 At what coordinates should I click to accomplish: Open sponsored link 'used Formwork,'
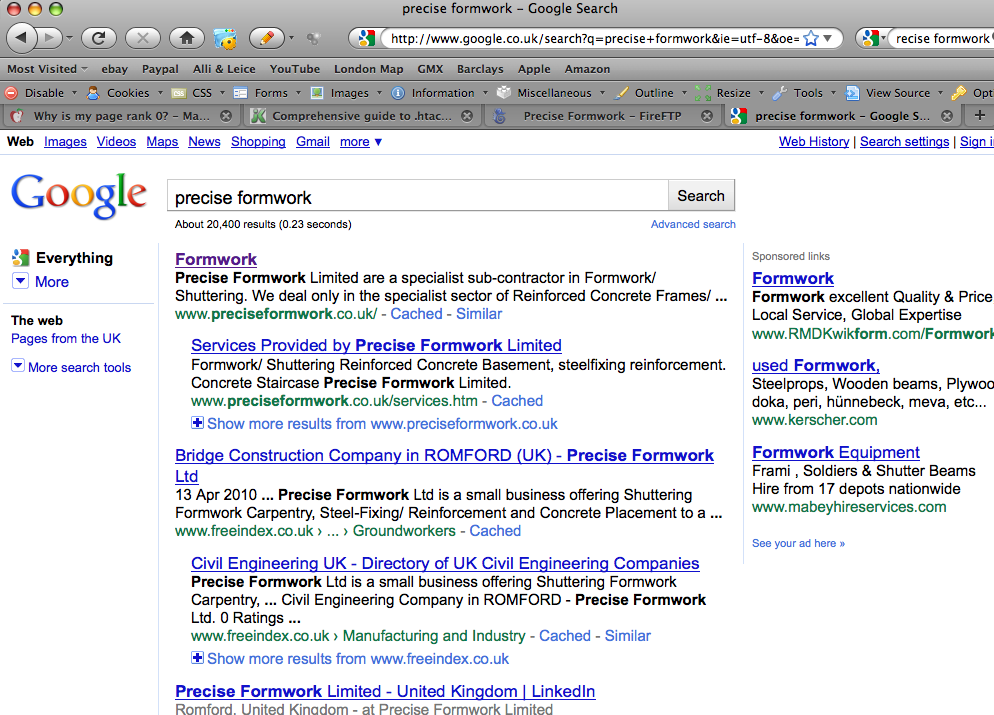(x=815, y=366)
